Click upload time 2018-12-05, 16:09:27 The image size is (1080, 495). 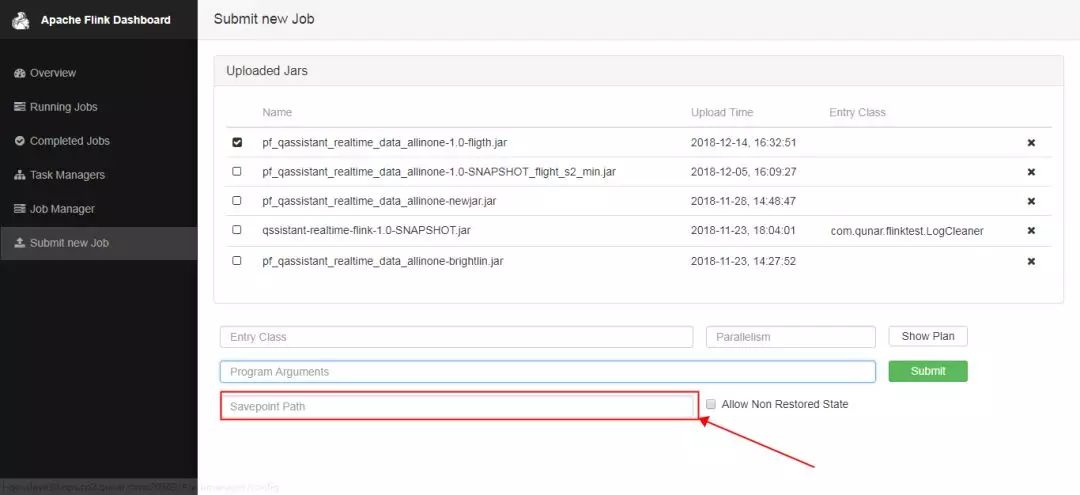coord(743,171)
